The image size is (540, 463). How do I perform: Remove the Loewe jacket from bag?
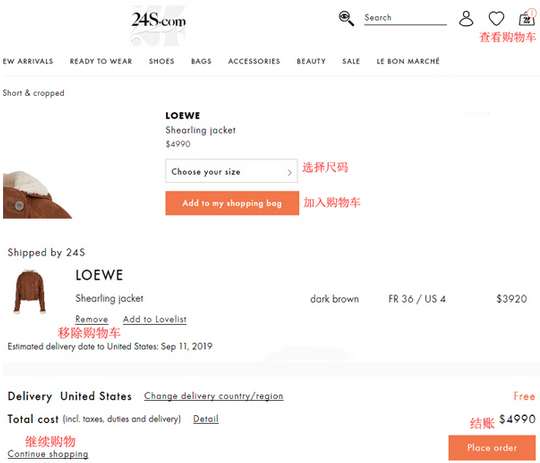coord(92,319)
